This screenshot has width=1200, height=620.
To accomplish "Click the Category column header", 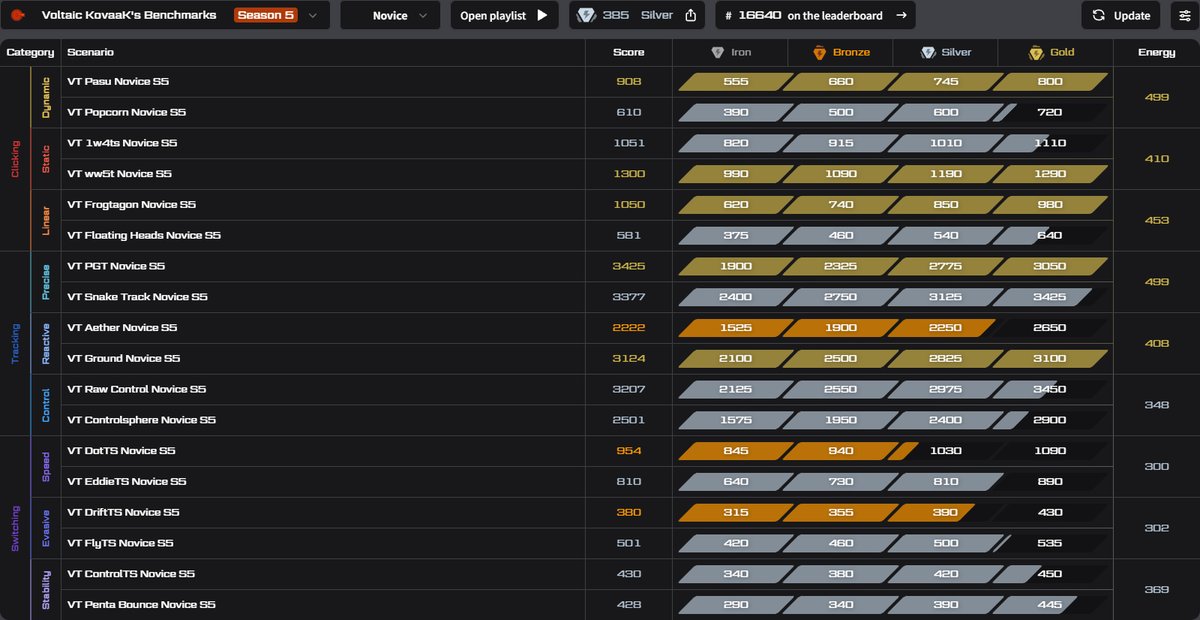I will (x=30, y=52).
